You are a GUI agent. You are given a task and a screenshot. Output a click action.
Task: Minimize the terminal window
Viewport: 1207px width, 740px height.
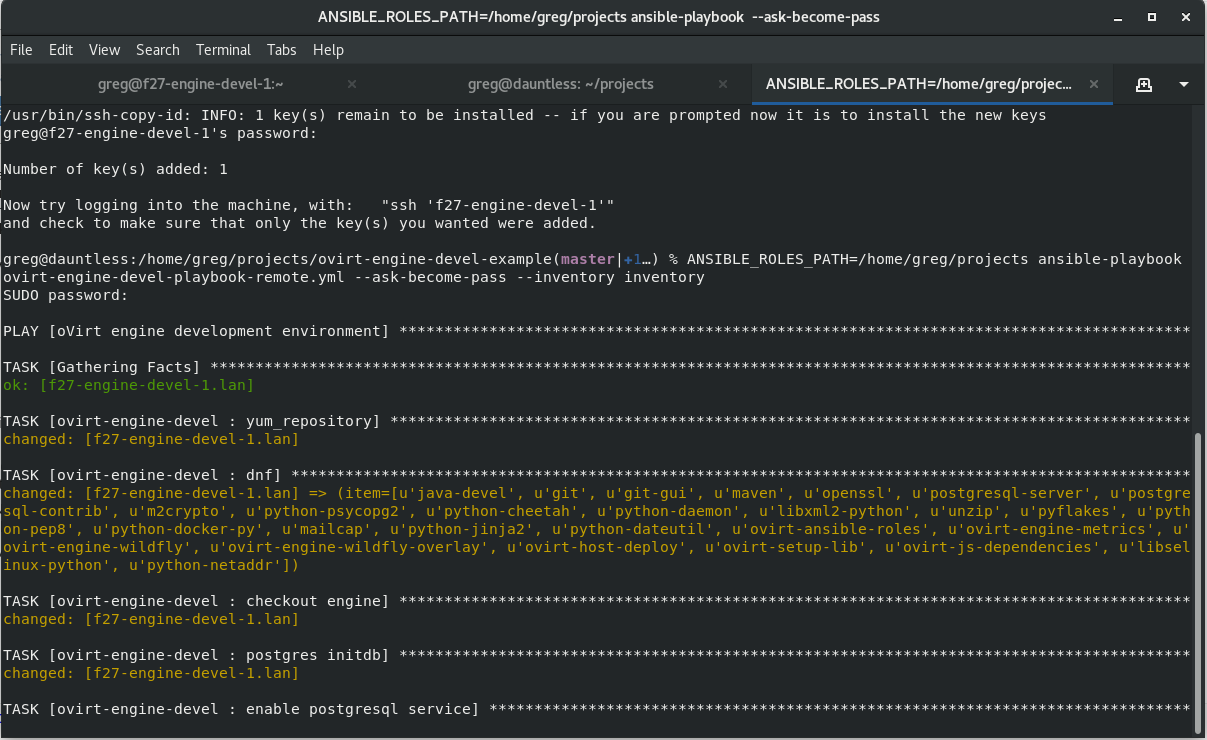[x=1114, y=17]
